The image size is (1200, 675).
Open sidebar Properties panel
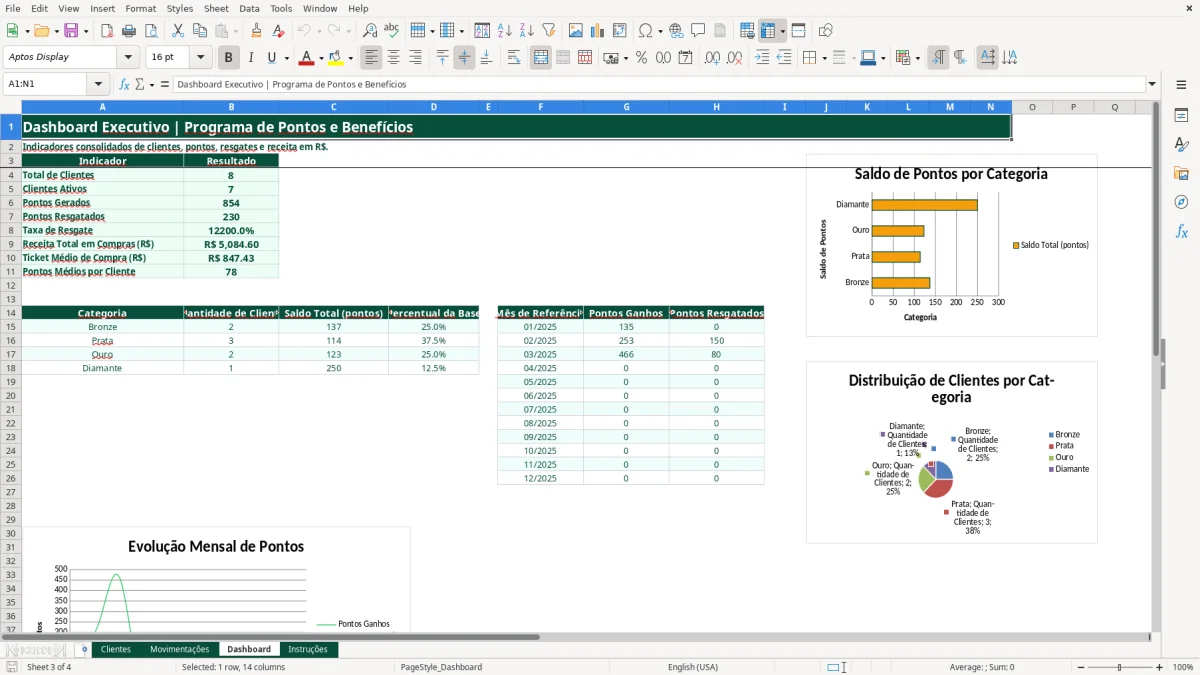coord(1181,116)
